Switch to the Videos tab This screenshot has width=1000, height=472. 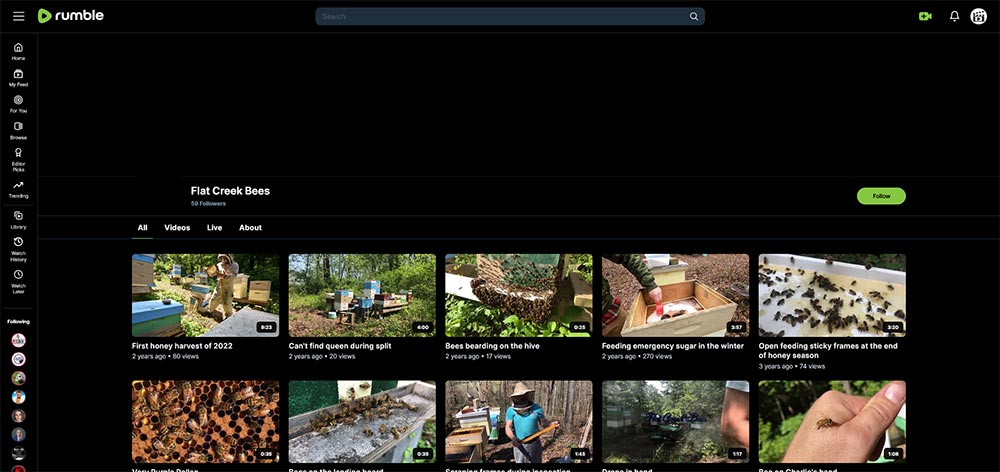(177, 228)
